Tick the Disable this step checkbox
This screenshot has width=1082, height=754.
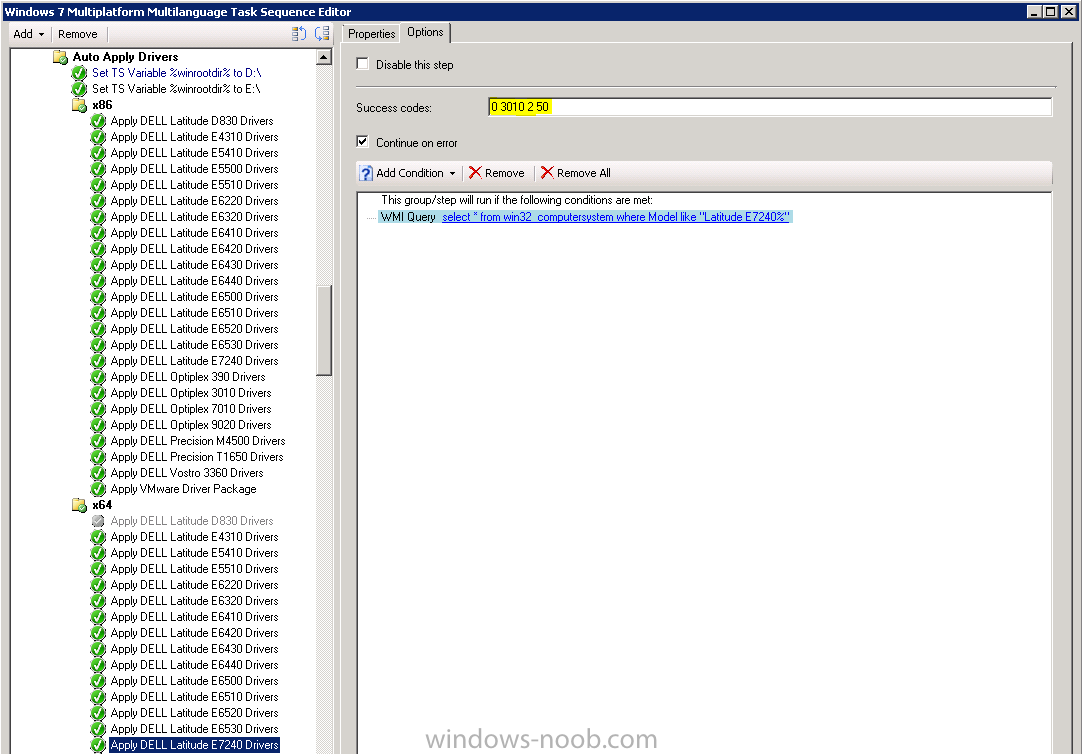pos(362,64)
